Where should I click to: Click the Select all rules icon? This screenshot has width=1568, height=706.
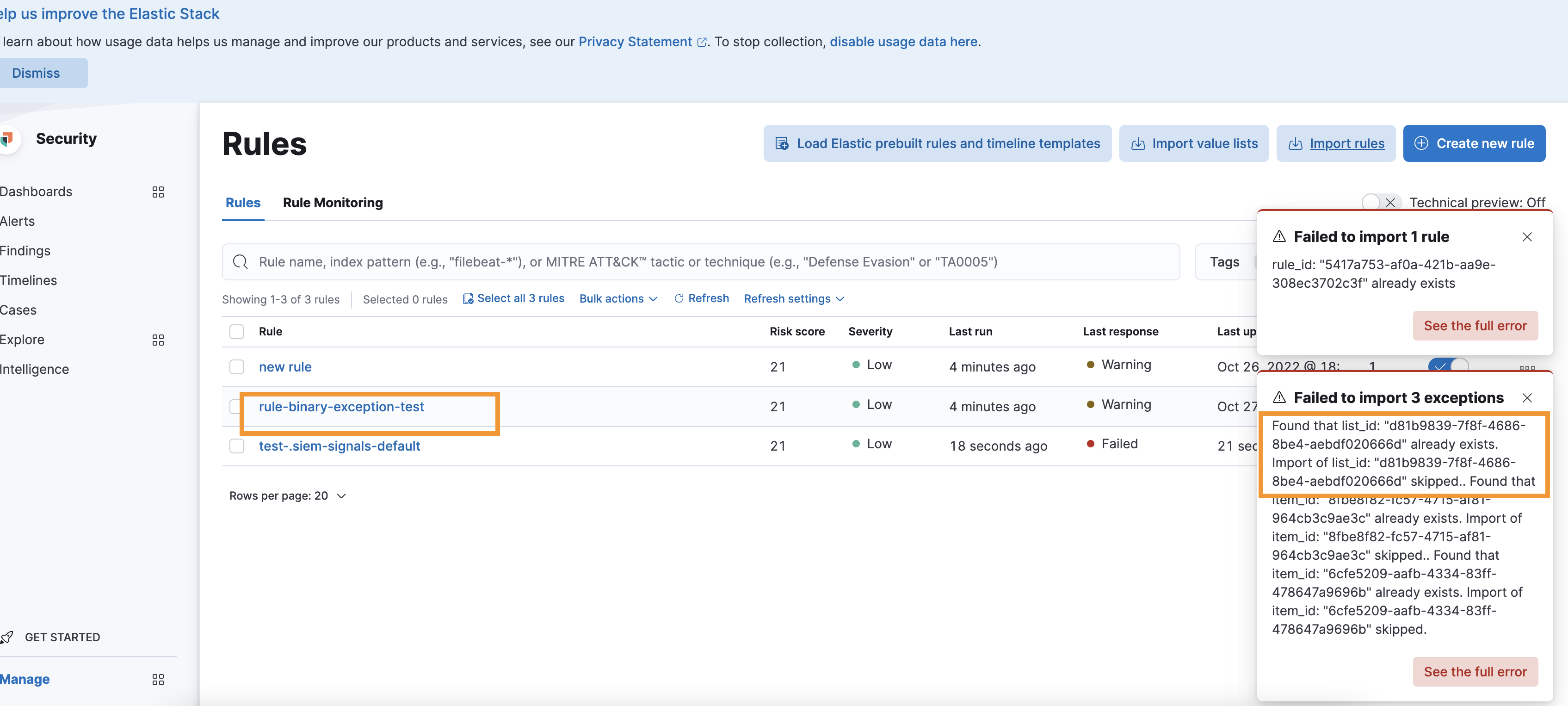click(468, 298)
